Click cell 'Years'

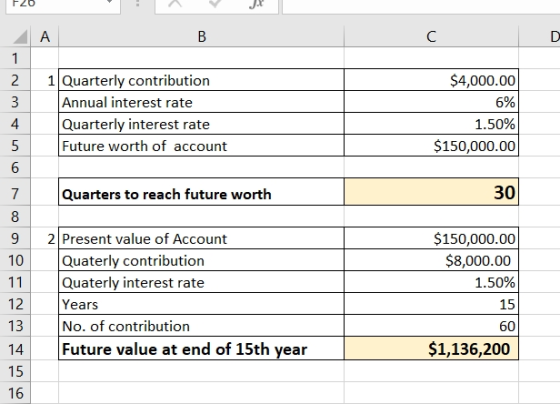[x=201, y=304]
